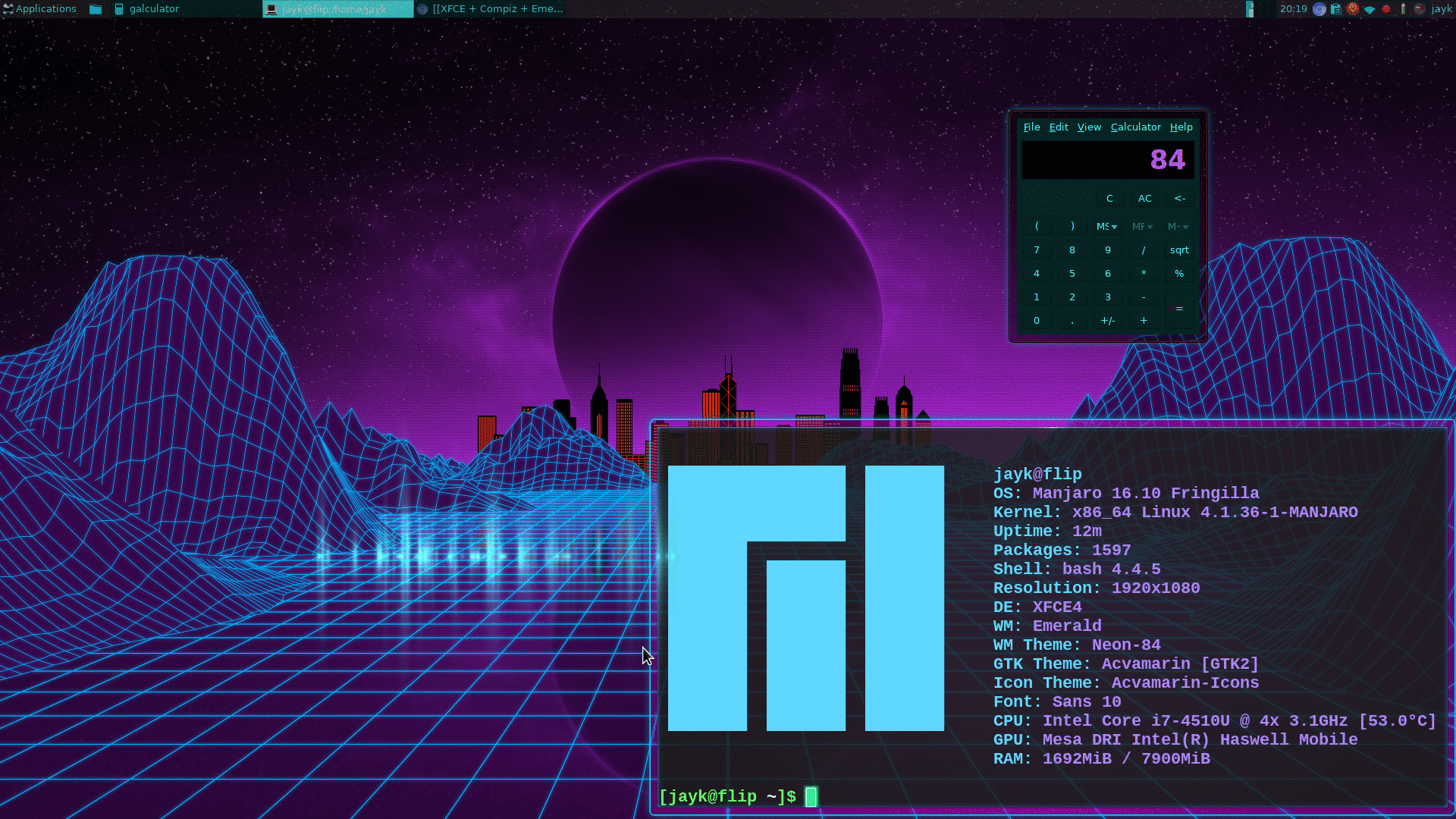Image resolution: width=1456 pixels, height=819 pixels.
Task: Open the M+ memory add dropdown
Action: tap(1178, 226)
